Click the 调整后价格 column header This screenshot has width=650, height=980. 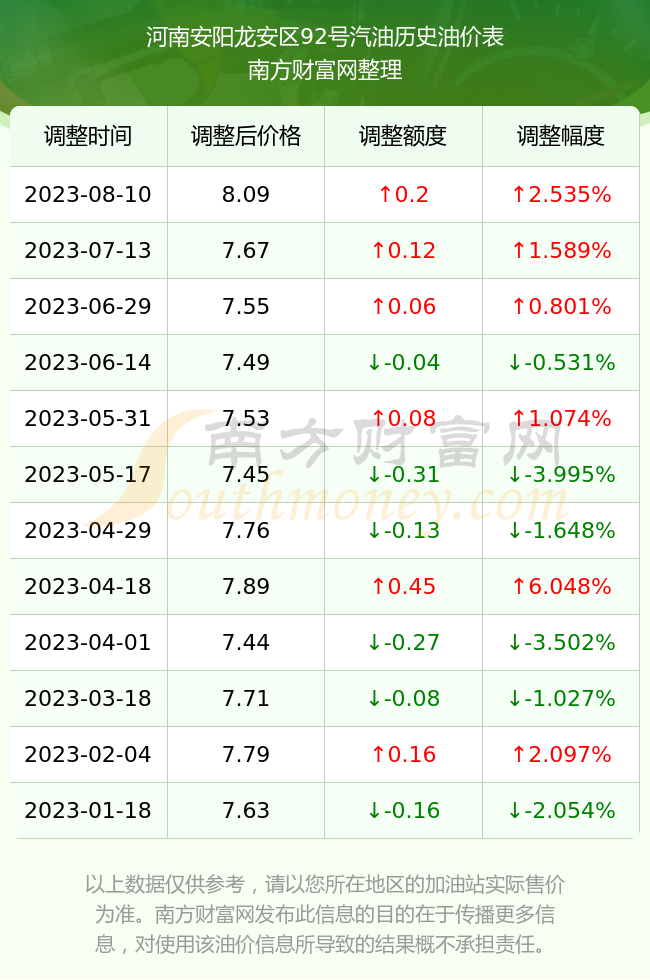tap(246, 136)
